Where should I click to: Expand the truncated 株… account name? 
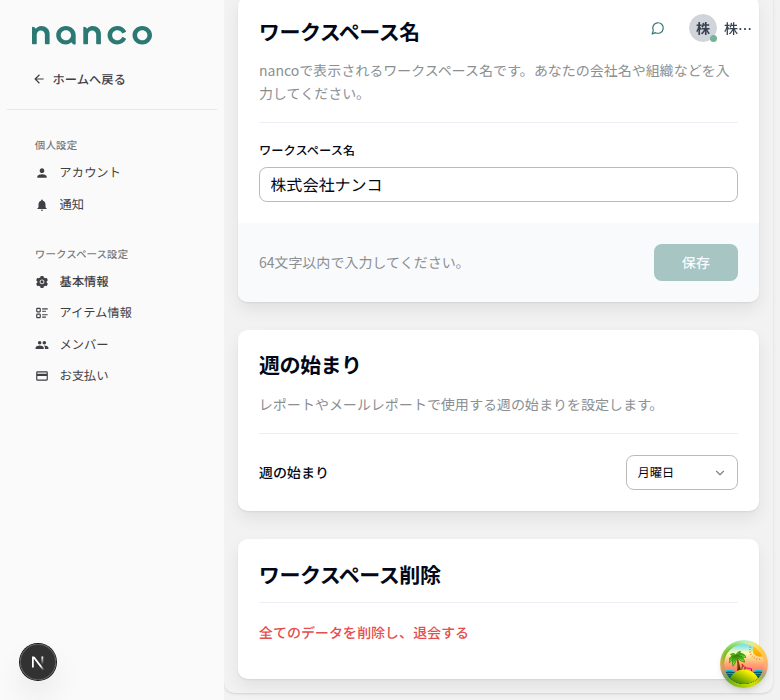tap(737, 29)
